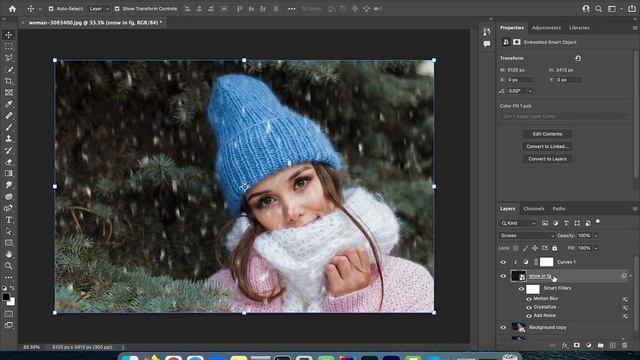
Task: Switch to the Paths tab
Action: [x=559, y=209]
